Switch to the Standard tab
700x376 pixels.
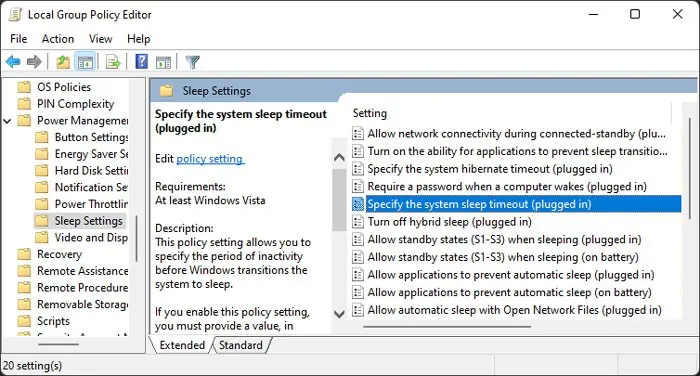coord(241,345)
